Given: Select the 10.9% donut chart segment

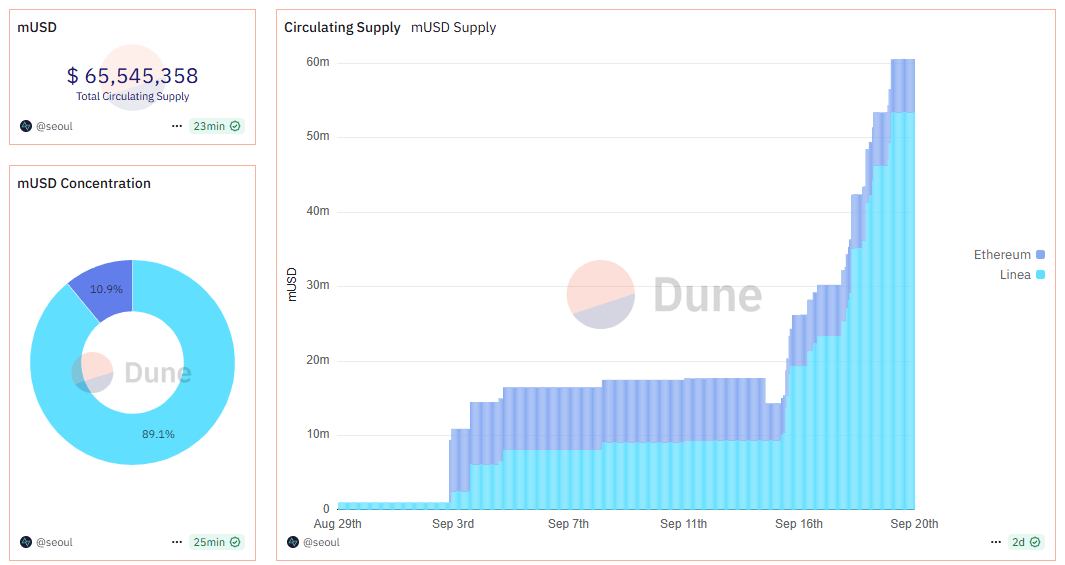Looking at the screenshot, I should [x=103, y=289].
